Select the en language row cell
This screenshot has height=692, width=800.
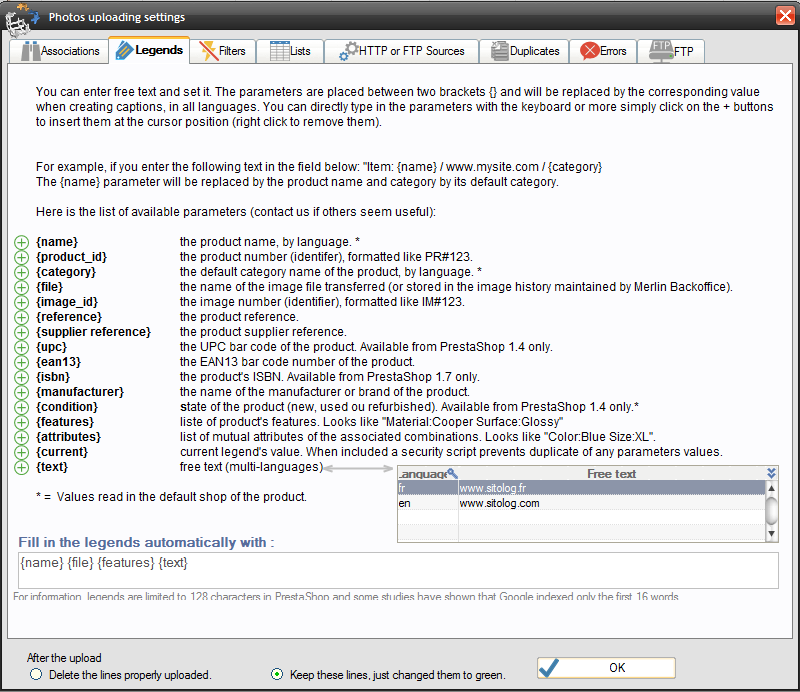click(x=428, y=503)
